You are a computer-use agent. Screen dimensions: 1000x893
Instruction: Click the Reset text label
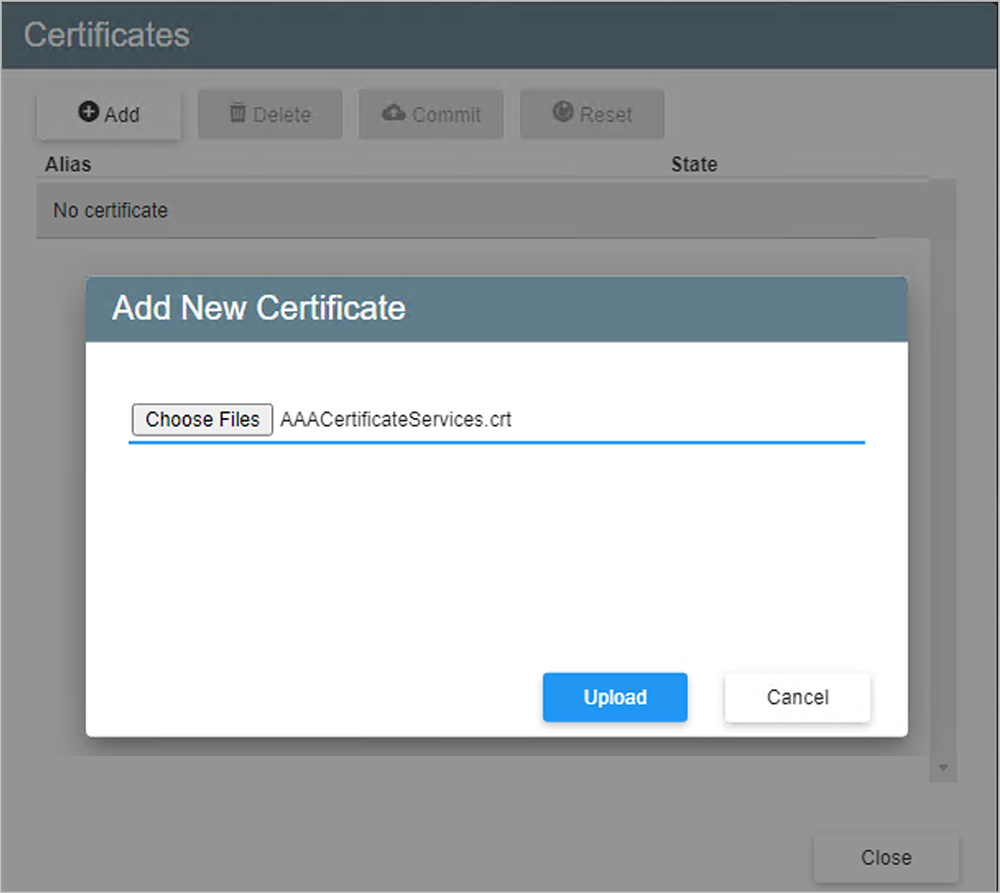click(x=606, y=115)
